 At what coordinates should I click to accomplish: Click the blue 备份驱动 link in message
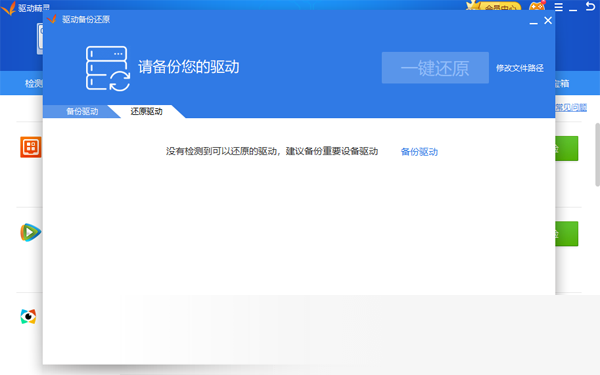419,152
